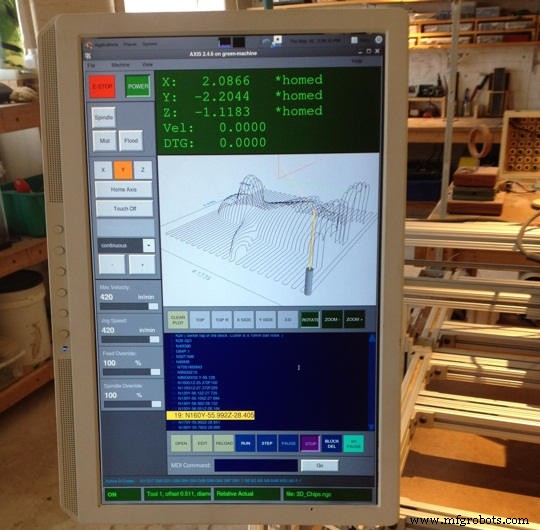Click the ON status indicator
The width and height of the screenshot is (540, 530).
pos(122,495)
